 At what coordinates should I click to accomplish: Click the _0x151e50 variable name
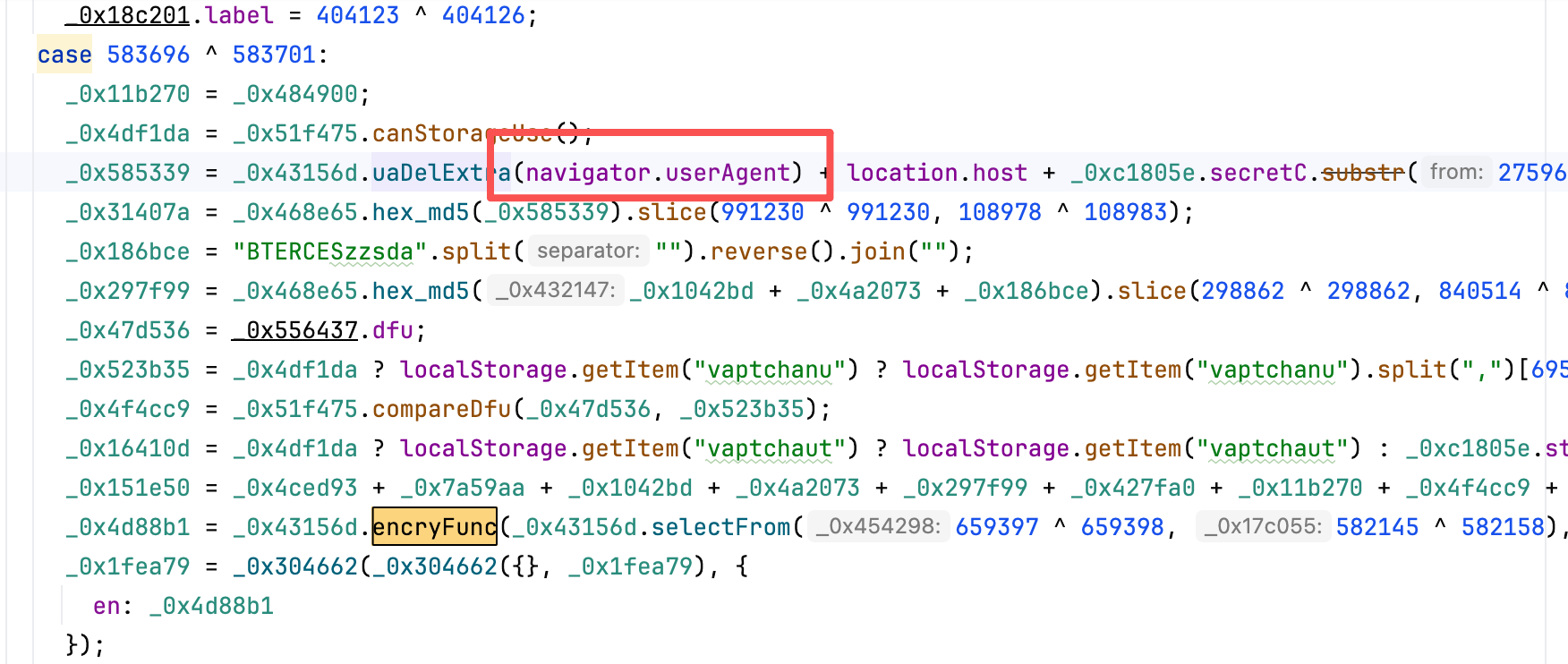pos(127,488)
